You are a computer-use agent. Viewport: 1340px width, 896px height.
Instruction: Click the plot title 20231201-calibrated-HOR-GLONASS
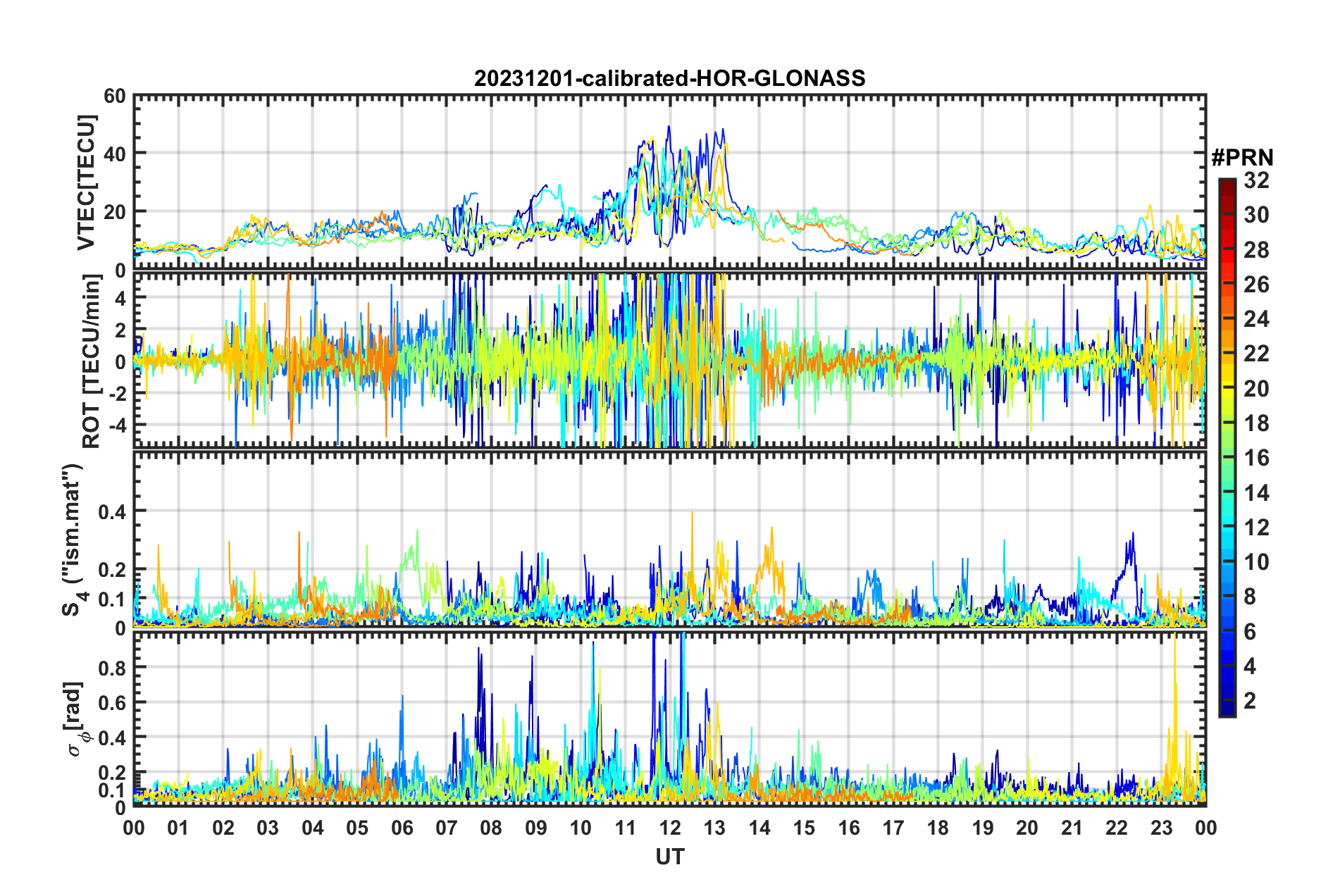click(669, 78)
